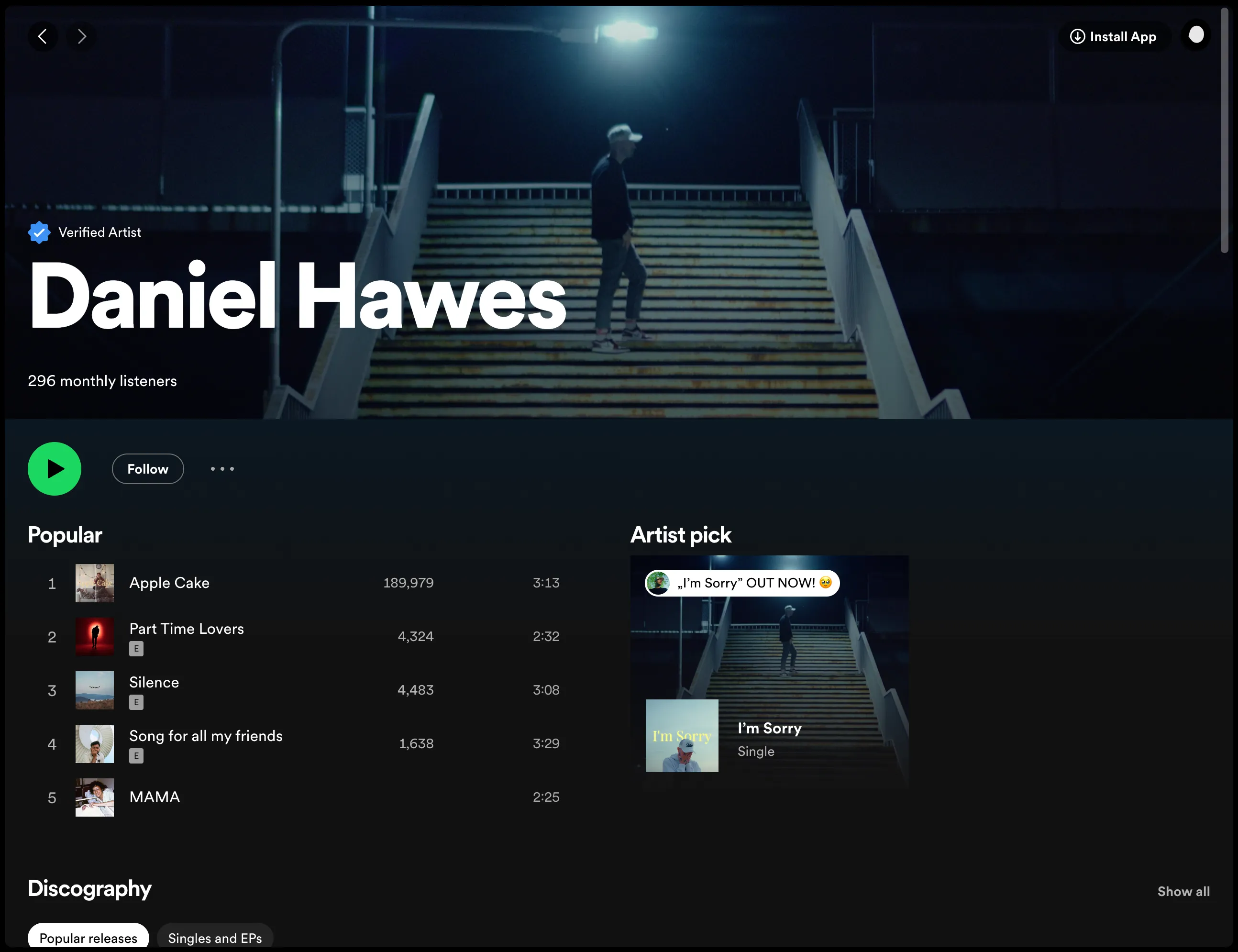Image resolution: width=1238 pixels, height=952 pixels.
Task: Click the download icon in Install App
Action: click(1077, 37)
